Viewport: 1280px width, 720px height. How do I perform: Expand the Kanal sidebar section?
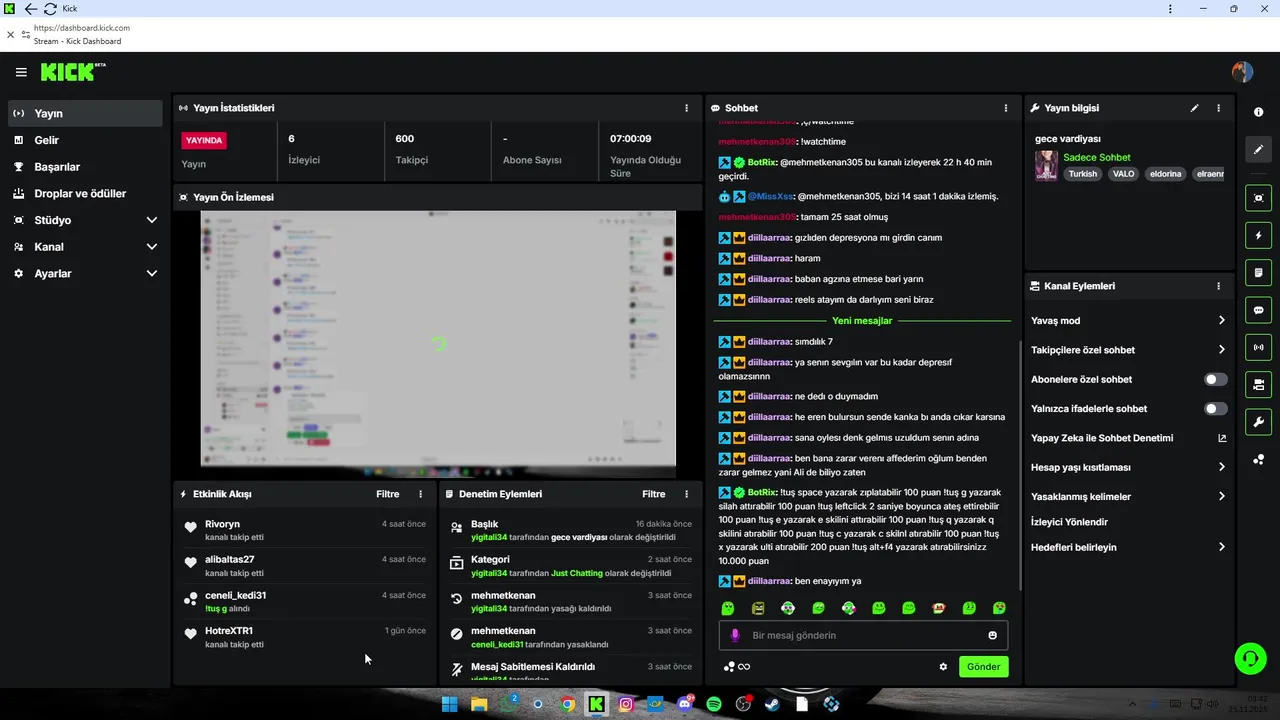coord(85,247)
